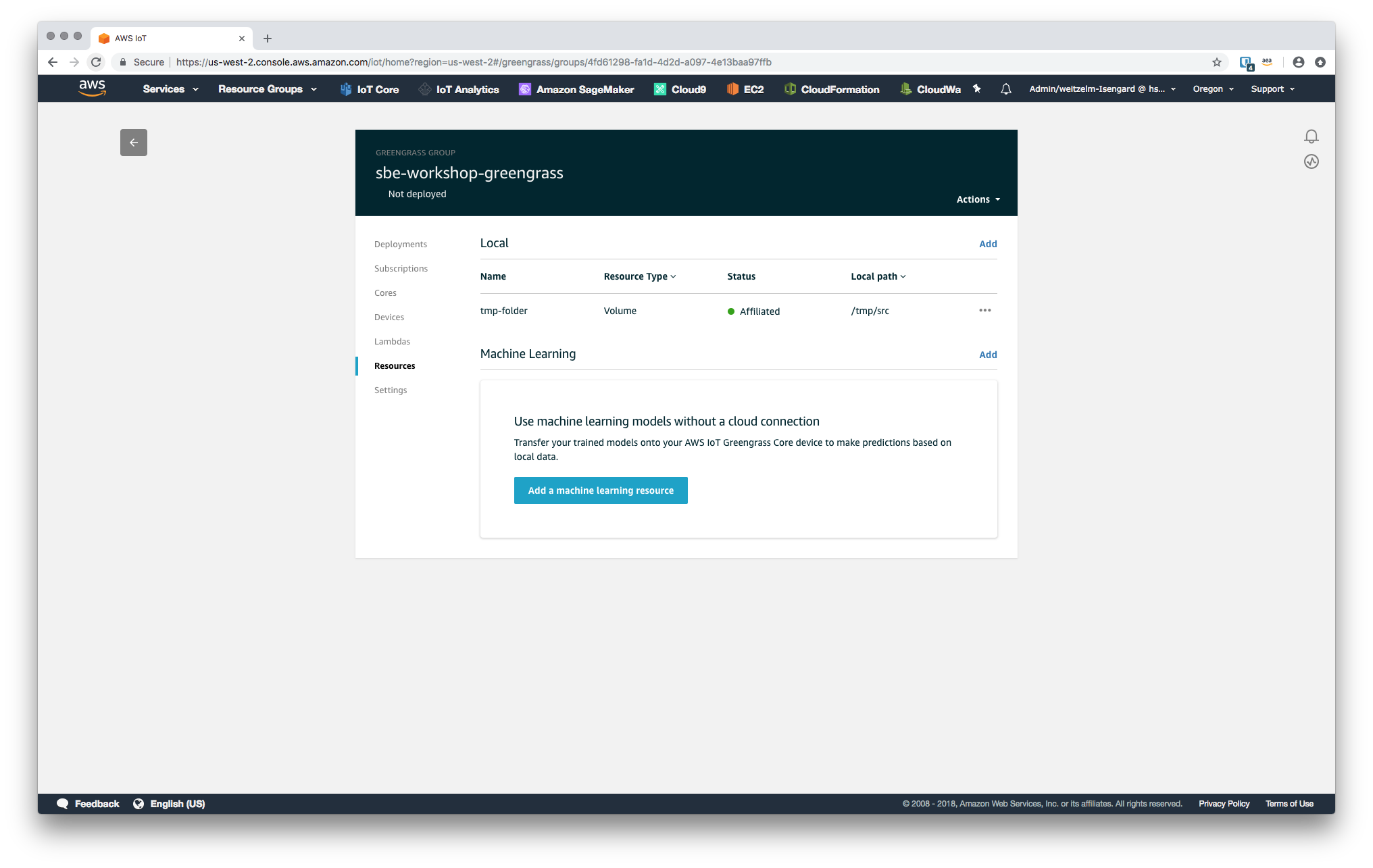This screenshot has width=1373, height=868.
Task: Open the Admin account dropdown
Action: click(x=1102, y=89)
